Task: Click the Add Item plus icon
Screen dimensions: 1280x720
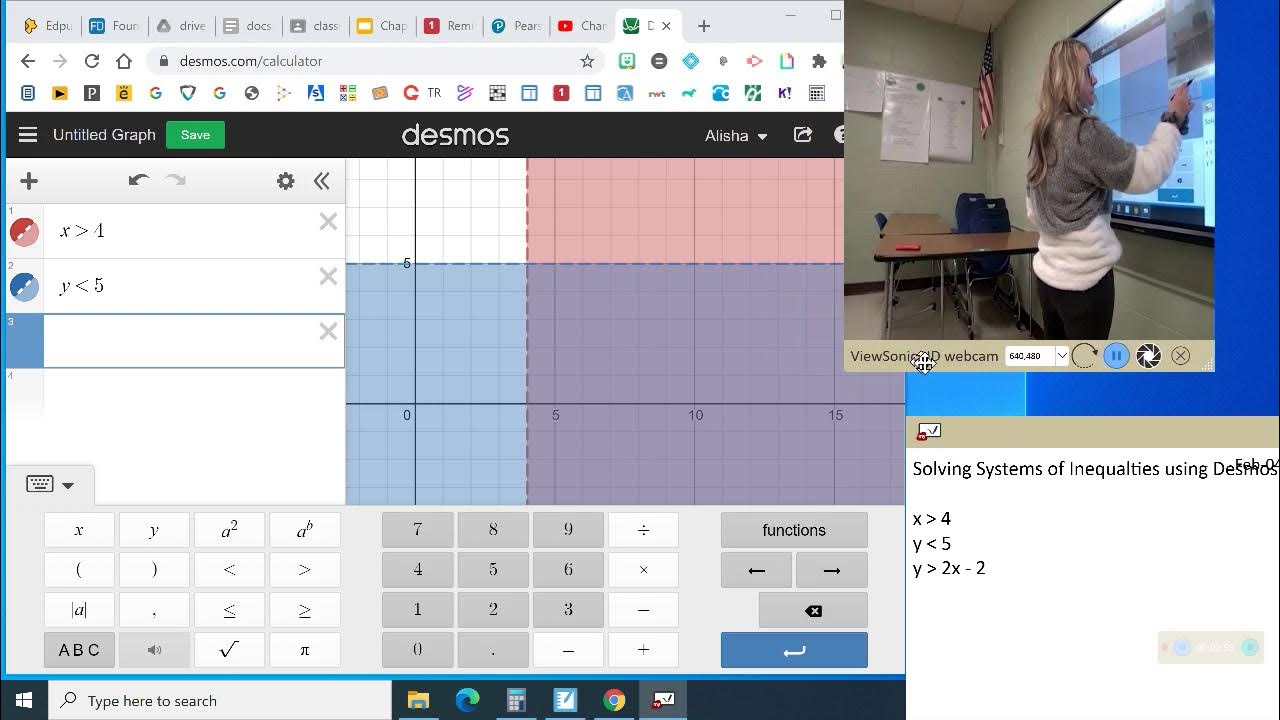Action: [29, 181]
